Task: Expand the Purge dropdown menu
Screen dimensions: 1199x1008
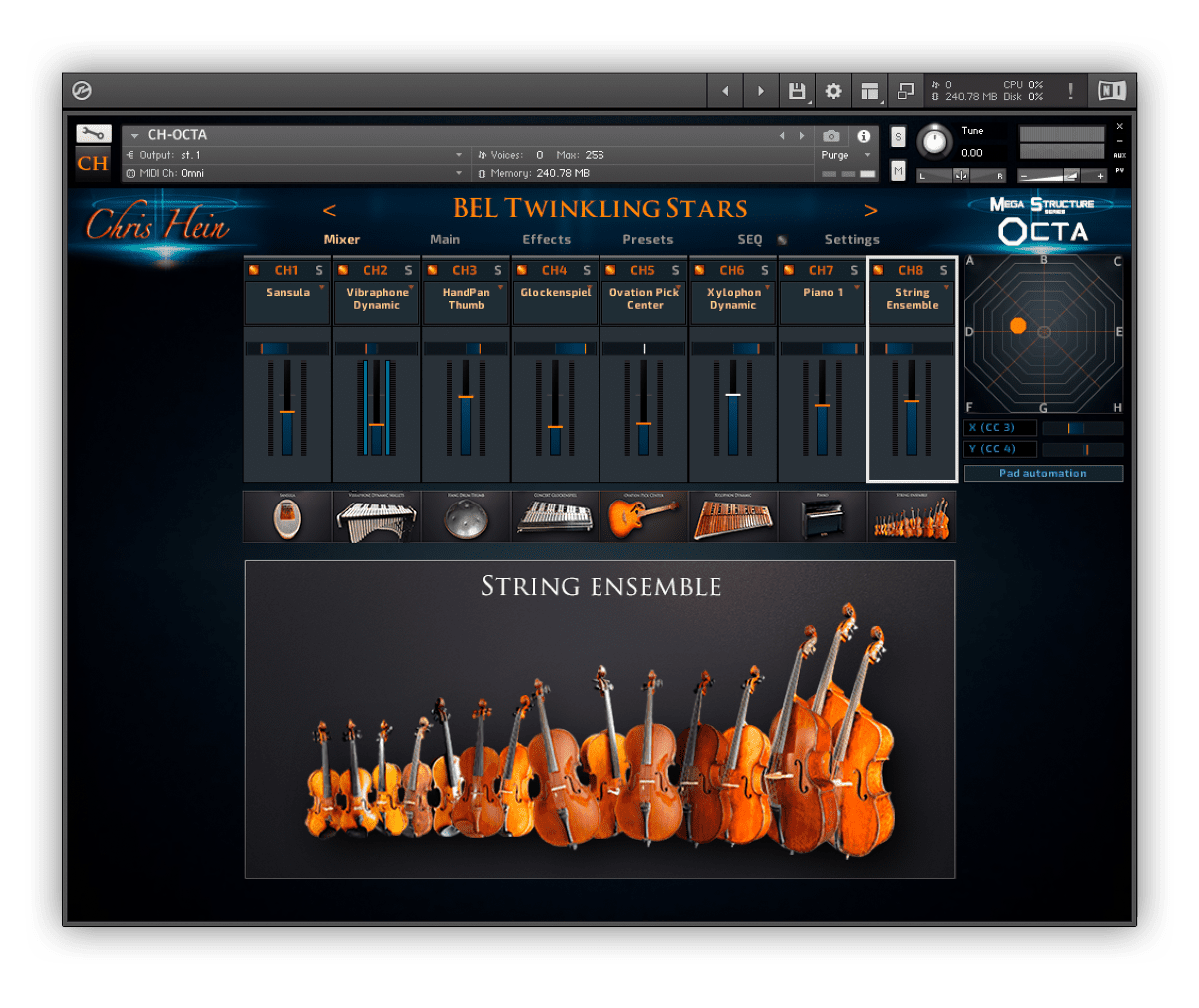Action: click(x=867, y=155)
